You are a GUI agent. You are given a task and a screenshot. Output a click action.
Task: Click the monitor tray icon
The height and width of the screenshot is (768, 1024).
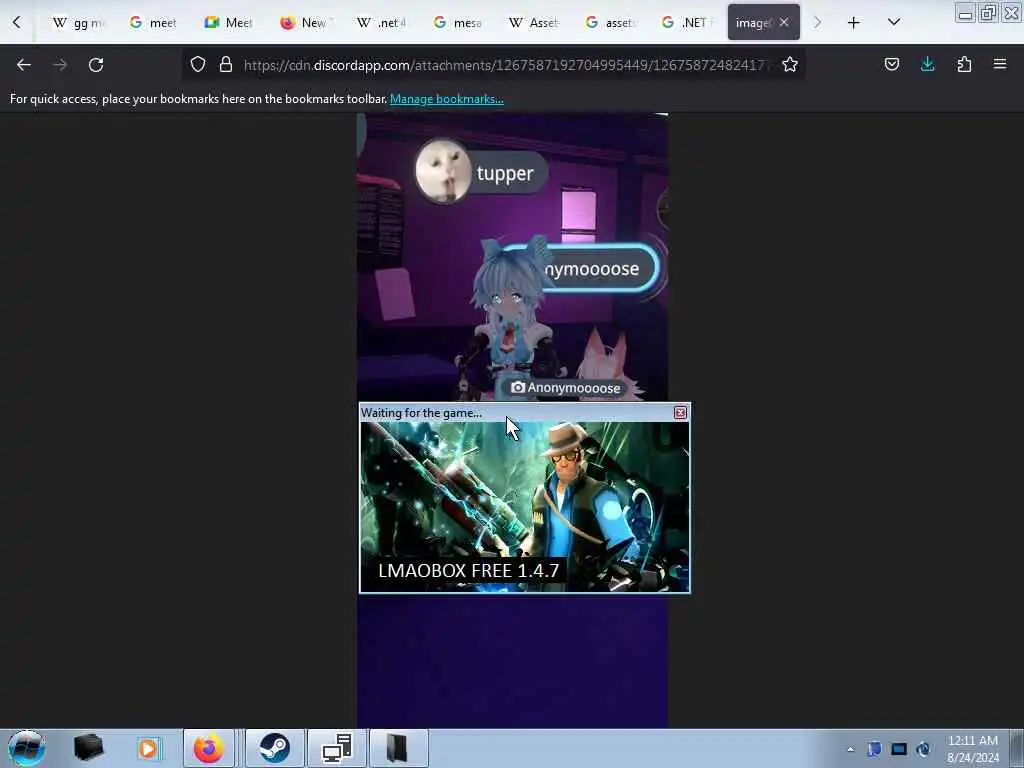pyautogui.click(x=899, y=749)
